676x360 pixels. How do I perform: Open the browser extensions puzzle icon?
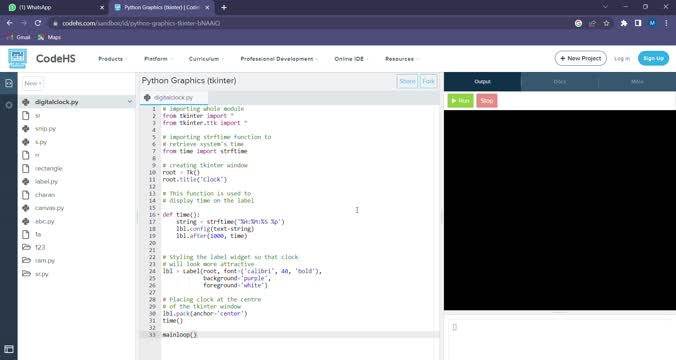click(x=623, y=23)
